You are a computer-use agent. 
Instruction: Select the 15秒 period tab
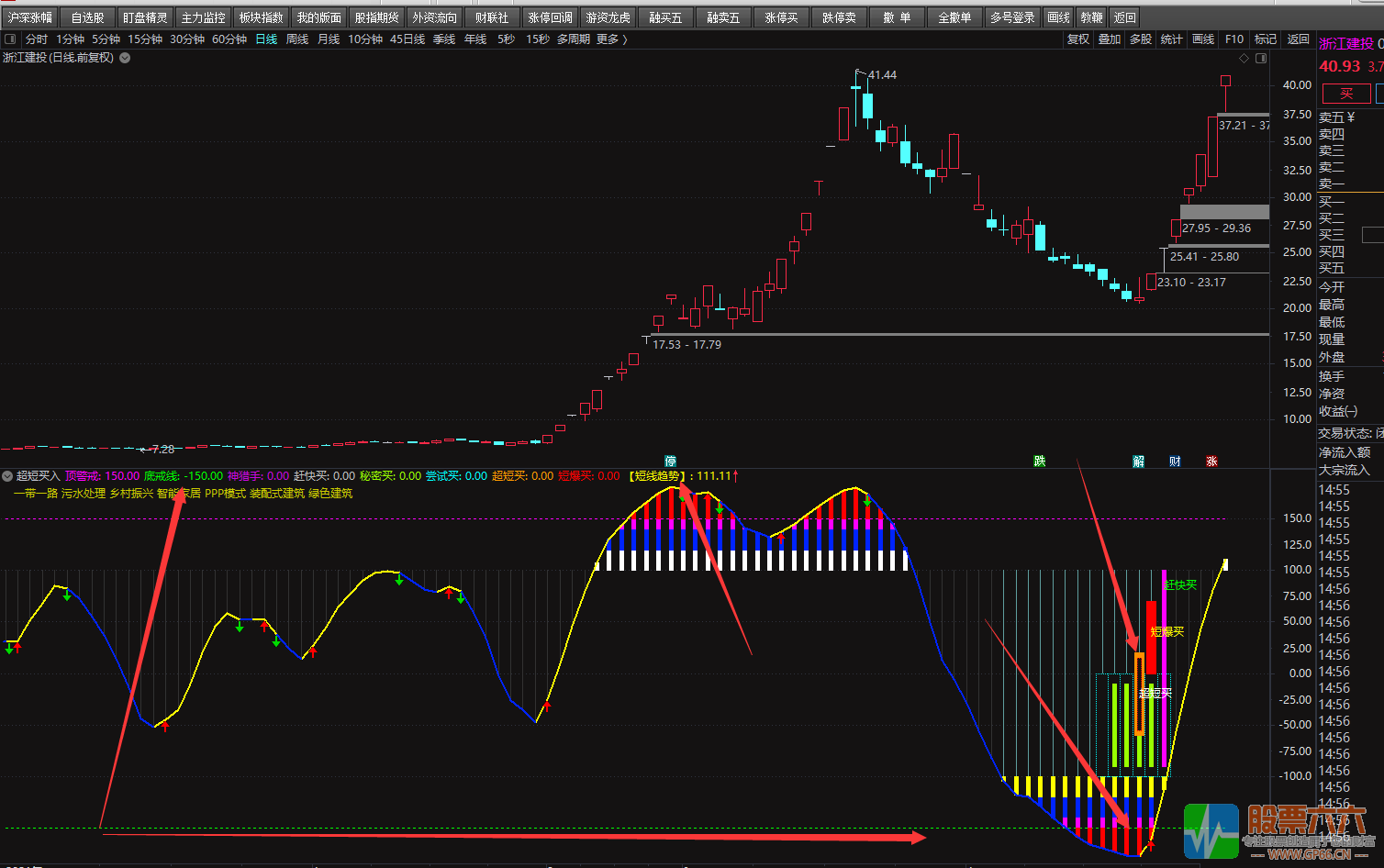click(x=538, y=39)
